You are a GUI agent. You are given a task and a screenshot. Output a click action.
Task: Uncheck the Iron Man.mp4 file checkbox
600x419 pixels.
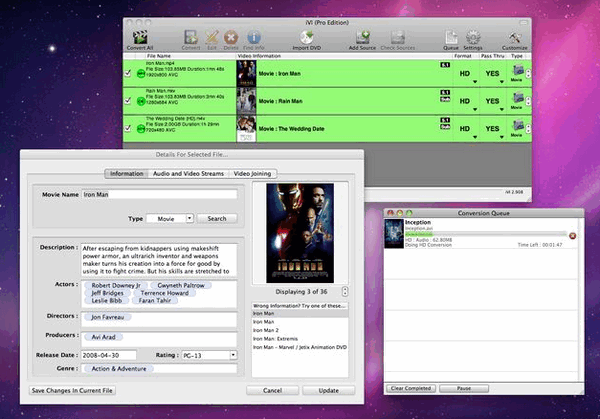tap(127, 72)
